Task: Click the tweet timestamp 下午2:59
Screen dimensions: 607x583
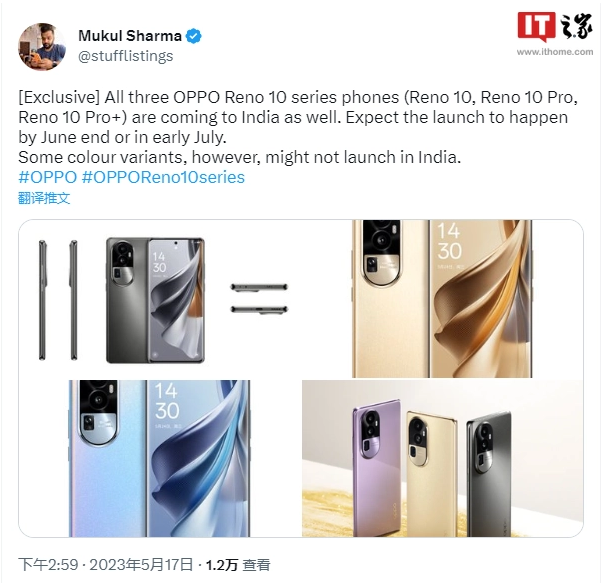Action: pos(48,565)
